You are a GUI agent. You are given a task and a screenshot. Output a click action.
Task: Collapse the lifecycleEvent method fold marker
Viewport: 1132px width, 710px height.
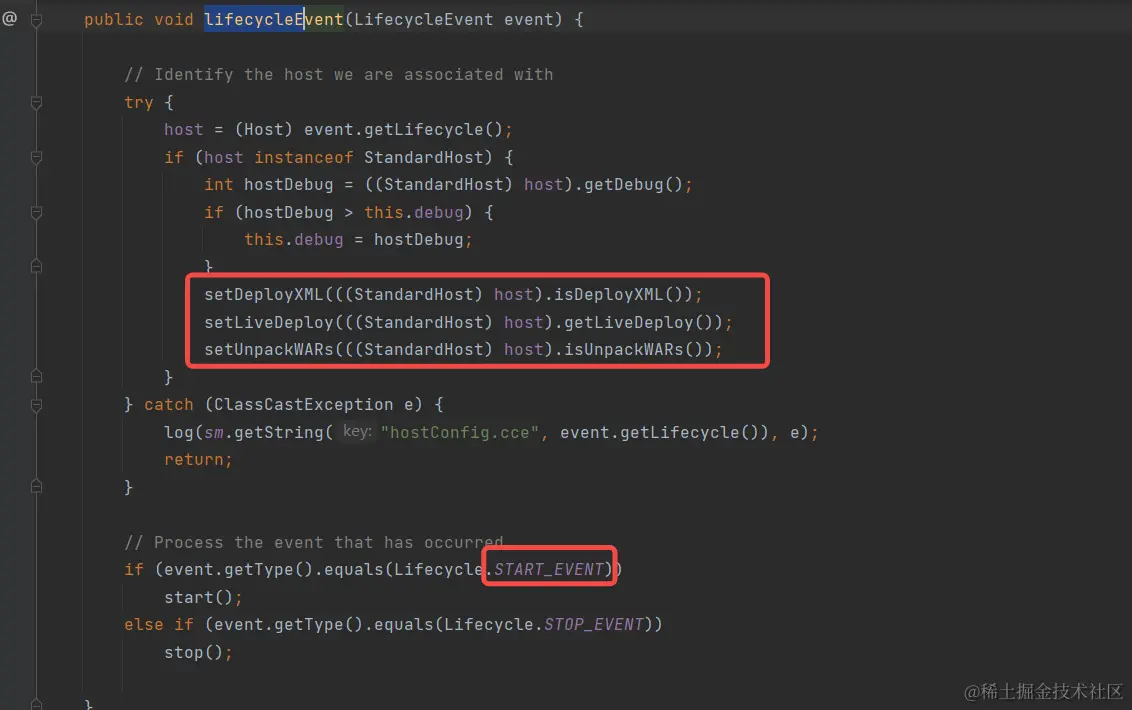click(36, 20)
